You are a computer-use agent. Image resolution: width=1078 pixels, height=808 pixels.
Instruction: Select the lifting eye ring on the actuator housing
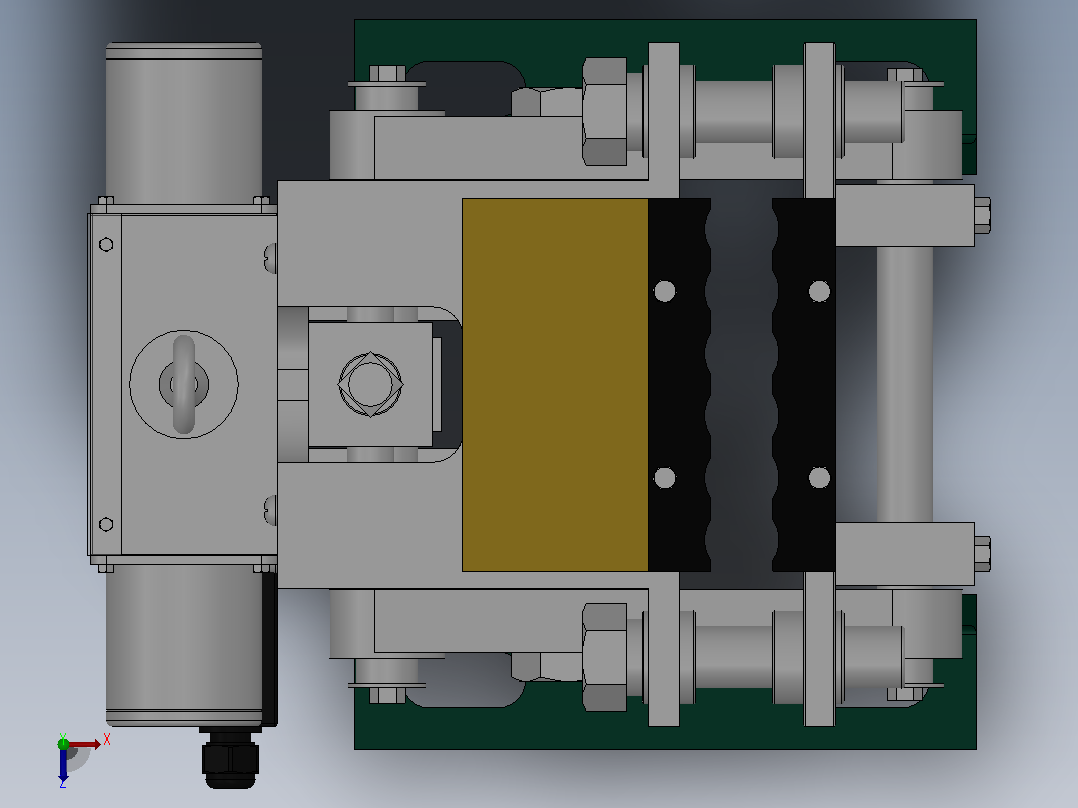(x=184, y=384)
